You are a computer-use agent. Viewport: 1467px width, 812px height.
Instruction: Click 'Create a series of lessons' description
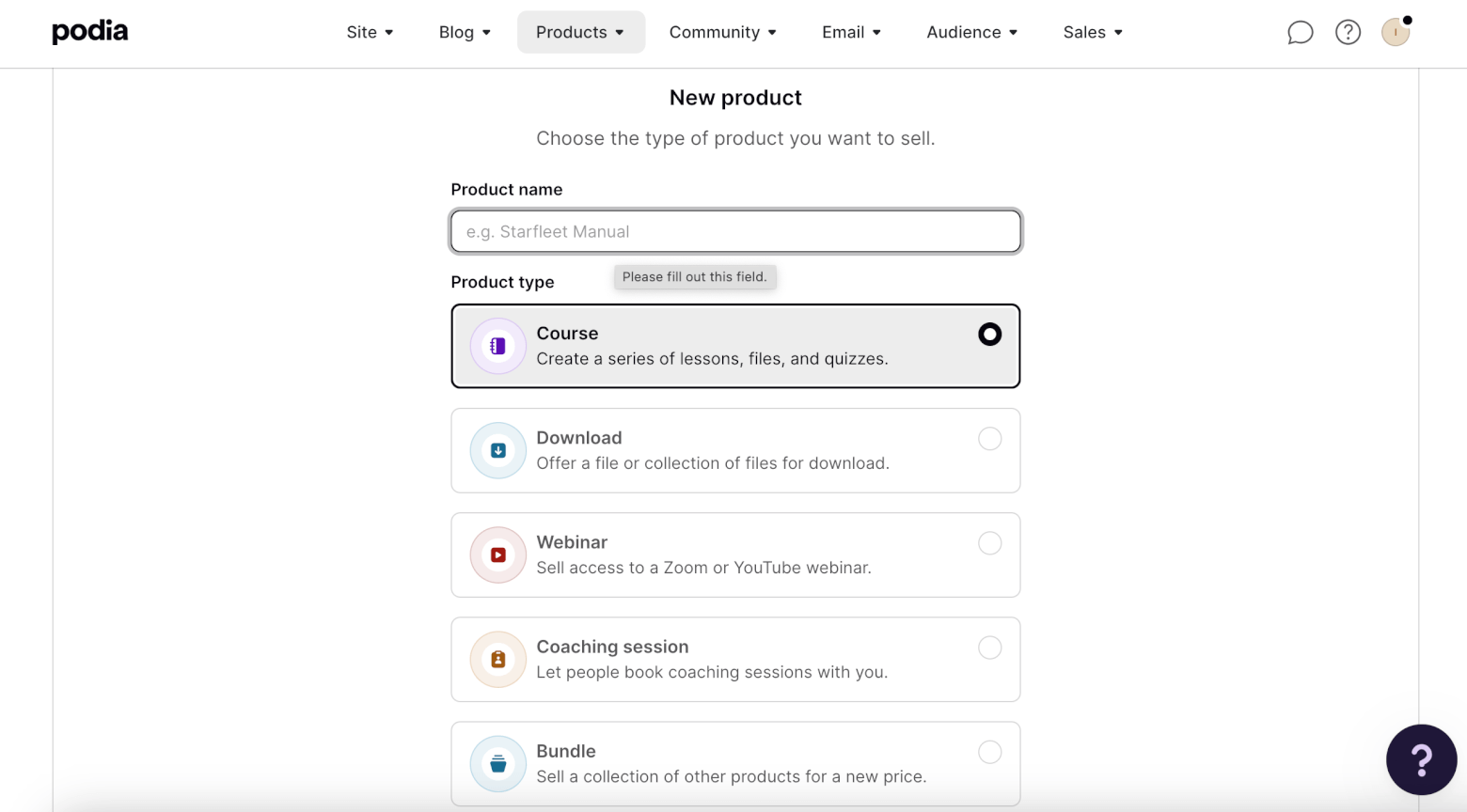(x=712, y=359)
